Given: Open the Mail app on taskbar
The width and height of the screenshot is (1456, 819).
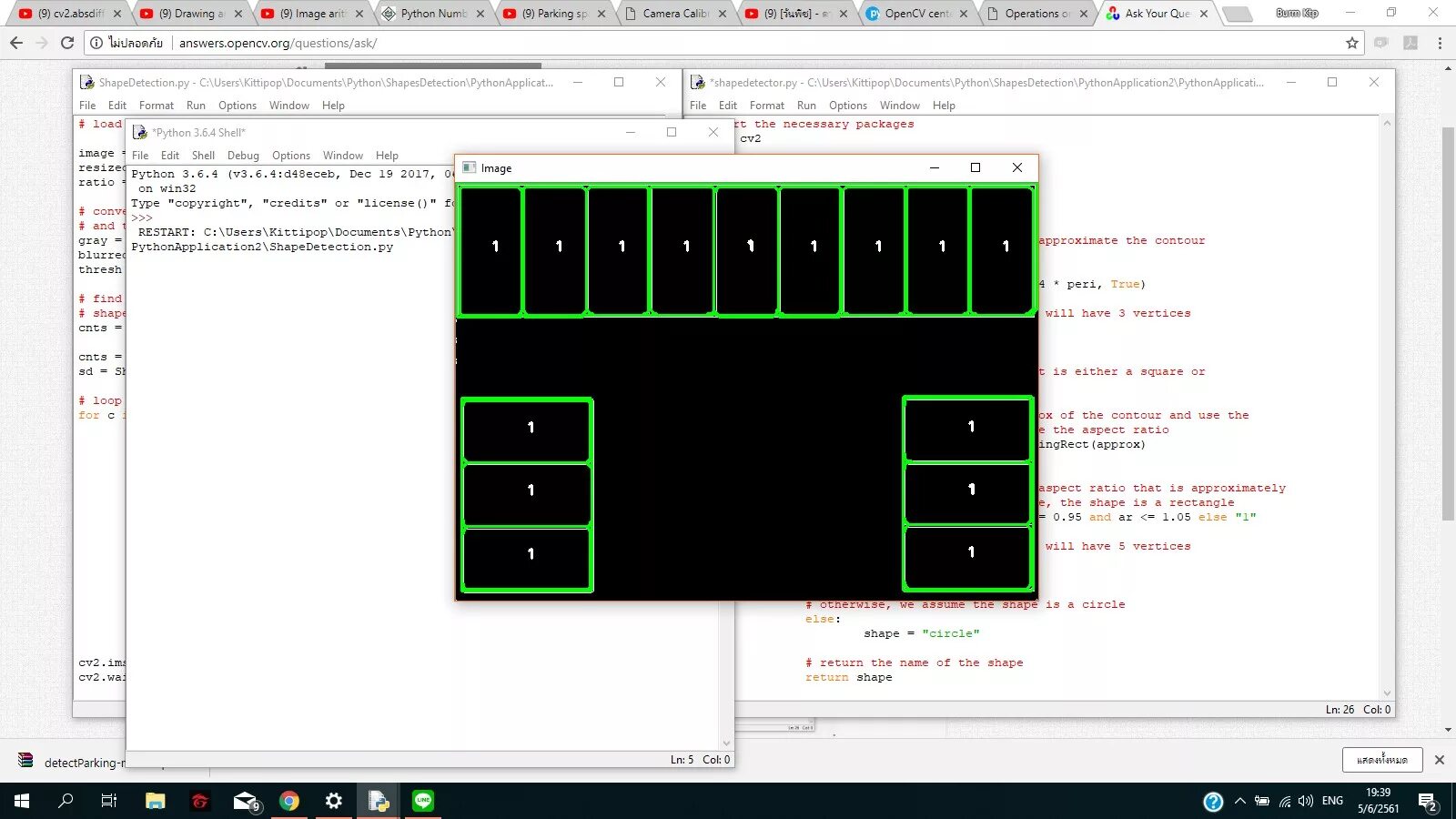Looking at the screenshot, I should tap(245, 801).
